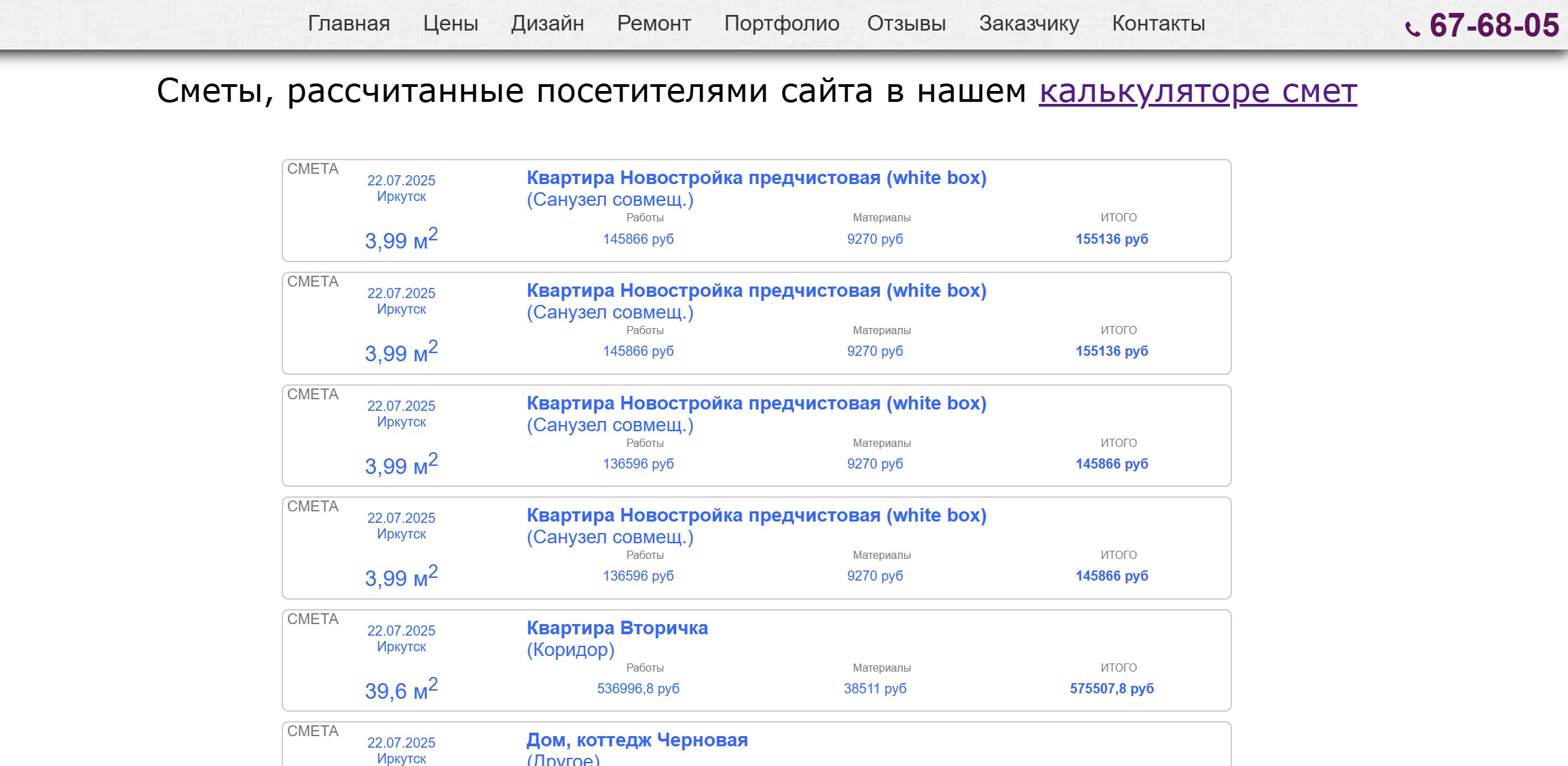This screenshot has height=766, width=1568.
Task: Open the Главная menu item
Action: click(x=349, y=23)
